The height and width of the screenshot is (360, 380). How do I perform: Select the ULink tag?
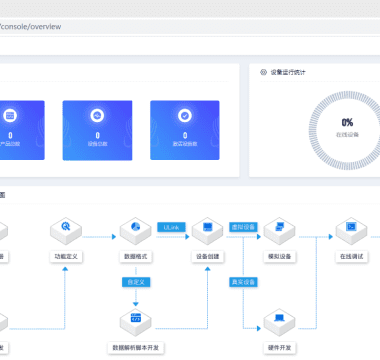(x=171, y=227)
